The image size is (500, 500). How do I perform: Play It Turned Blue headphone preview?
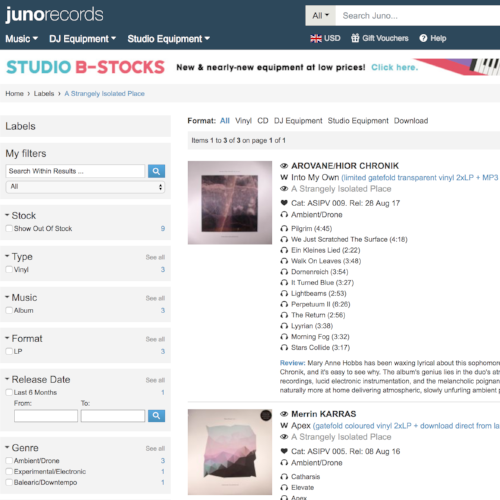click(284, 283)
